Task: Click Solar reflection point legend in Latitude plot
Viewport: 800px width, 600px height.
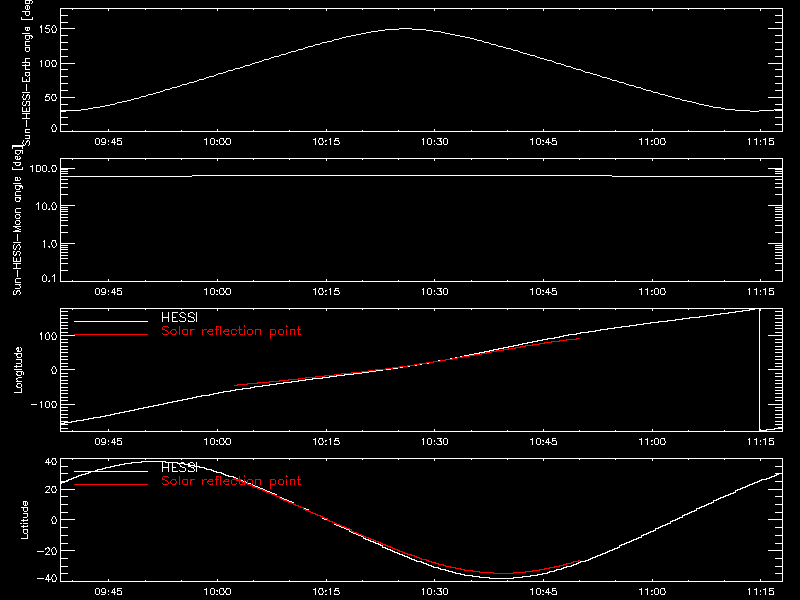Action: 231,481
